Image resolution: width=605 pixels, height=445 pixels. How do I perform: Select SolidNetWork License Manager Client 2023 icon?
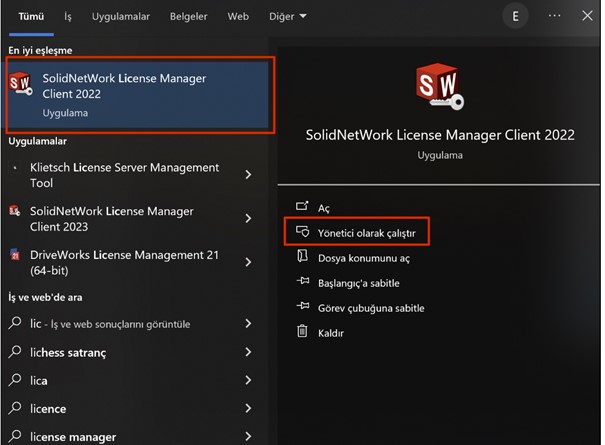click(x=14, y=212)
